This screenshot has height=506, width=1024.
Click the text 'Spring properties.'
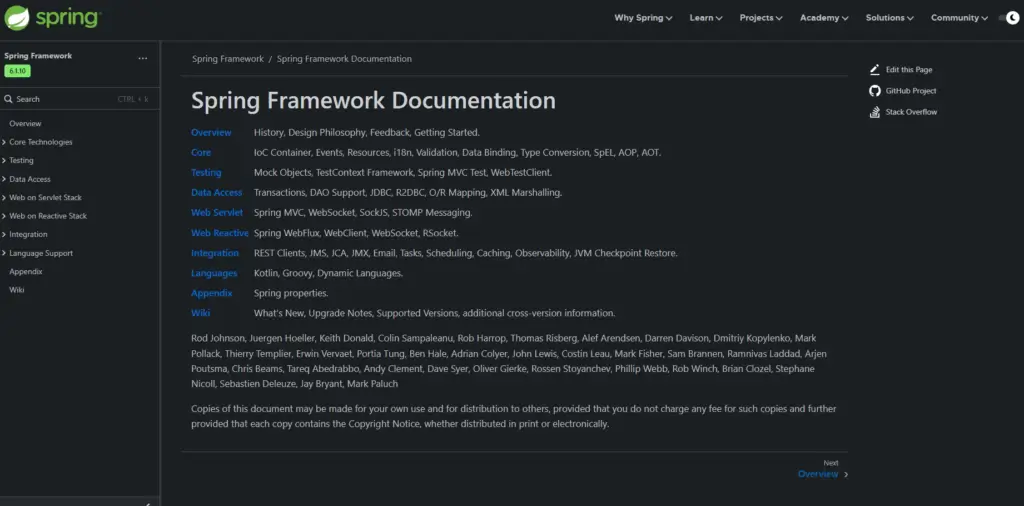(x=291, y=293)
